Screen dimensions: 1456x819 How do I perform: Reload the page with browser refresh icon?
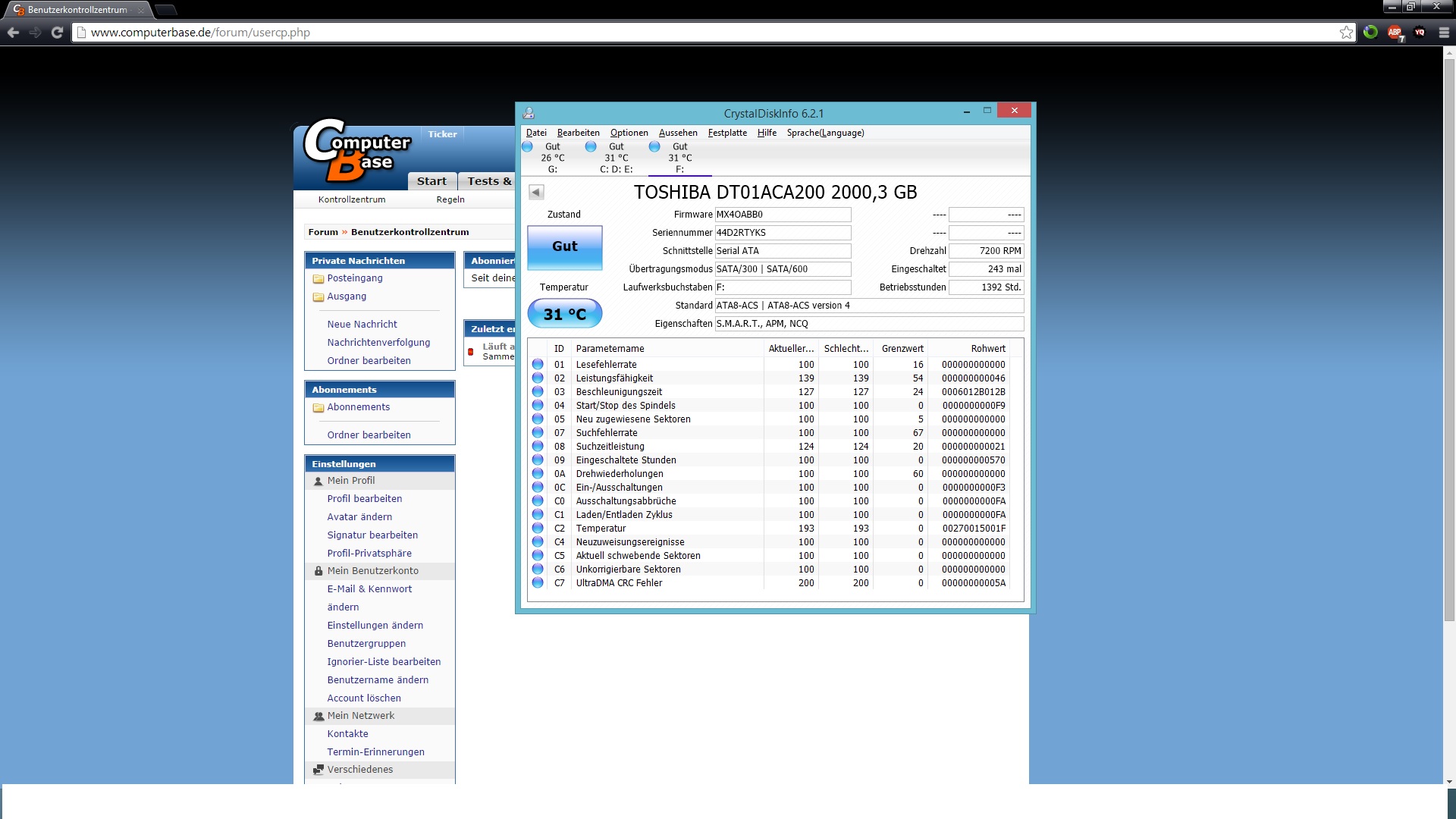(x=57, y=33)
